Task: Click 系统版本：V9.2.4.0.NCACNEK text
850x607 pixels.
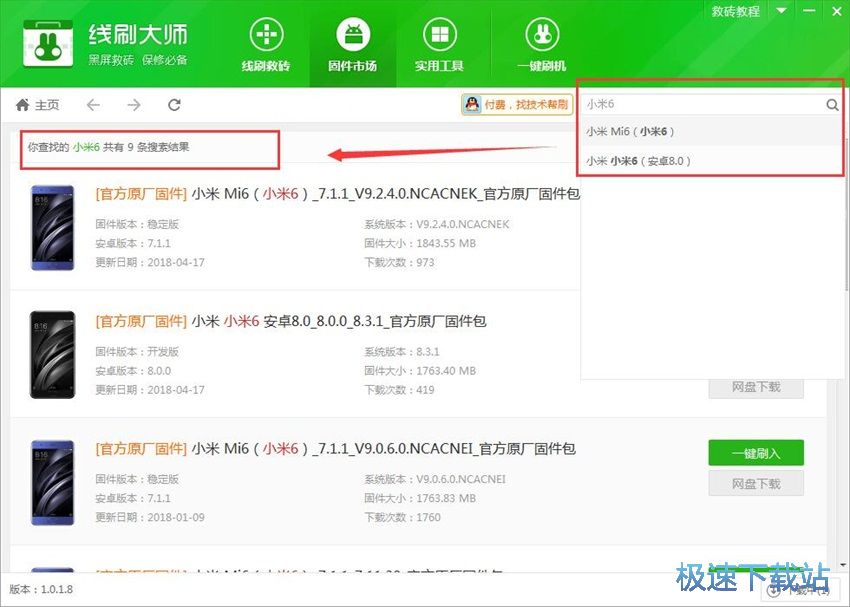Action: pos(436,224)
